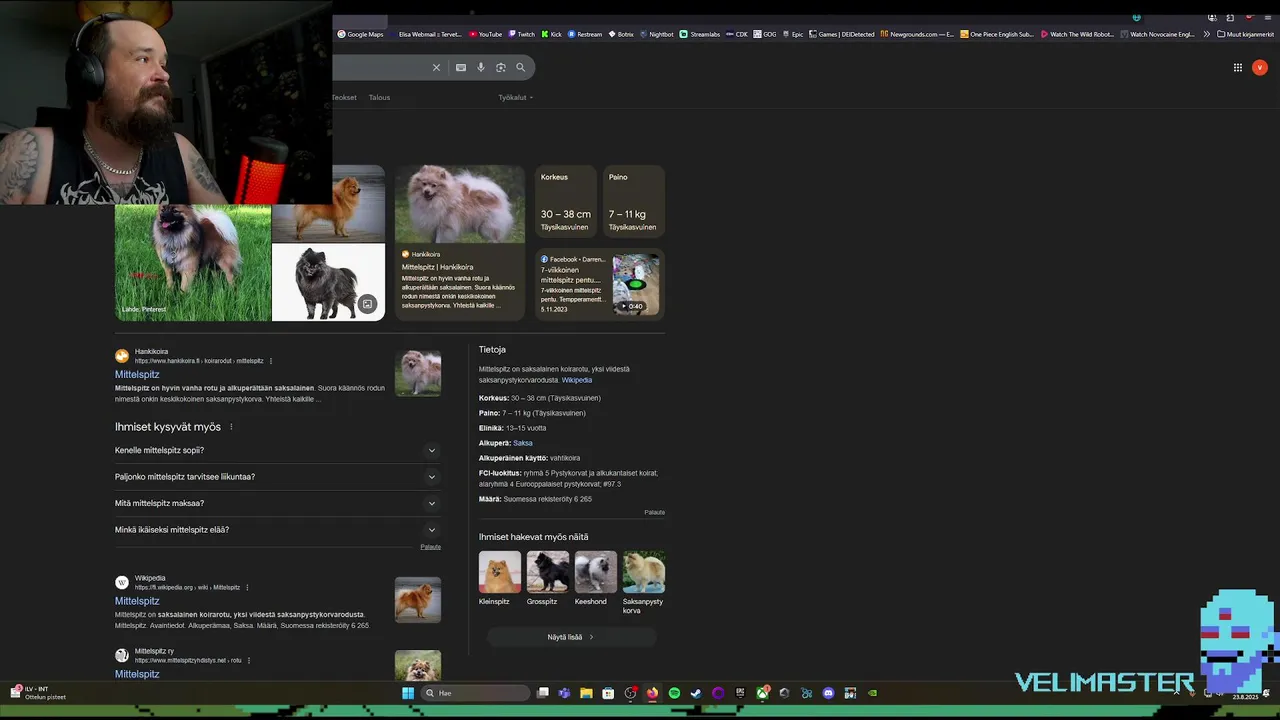1280x720 pixels.
Task: Open the Streamlabs bookmark
Action: (700, 34)
